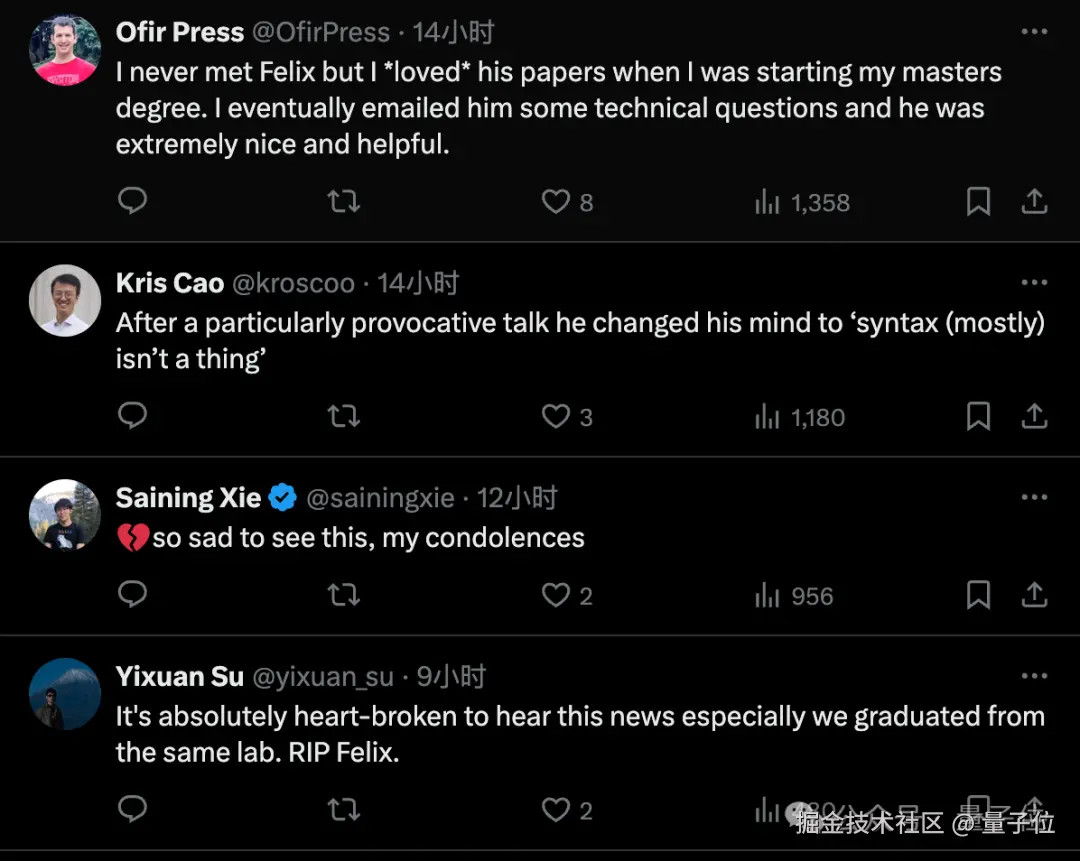Open more options on Ofir Press's tweet
Viewport: 1080px width, 861px height.
click(1034, 32)
